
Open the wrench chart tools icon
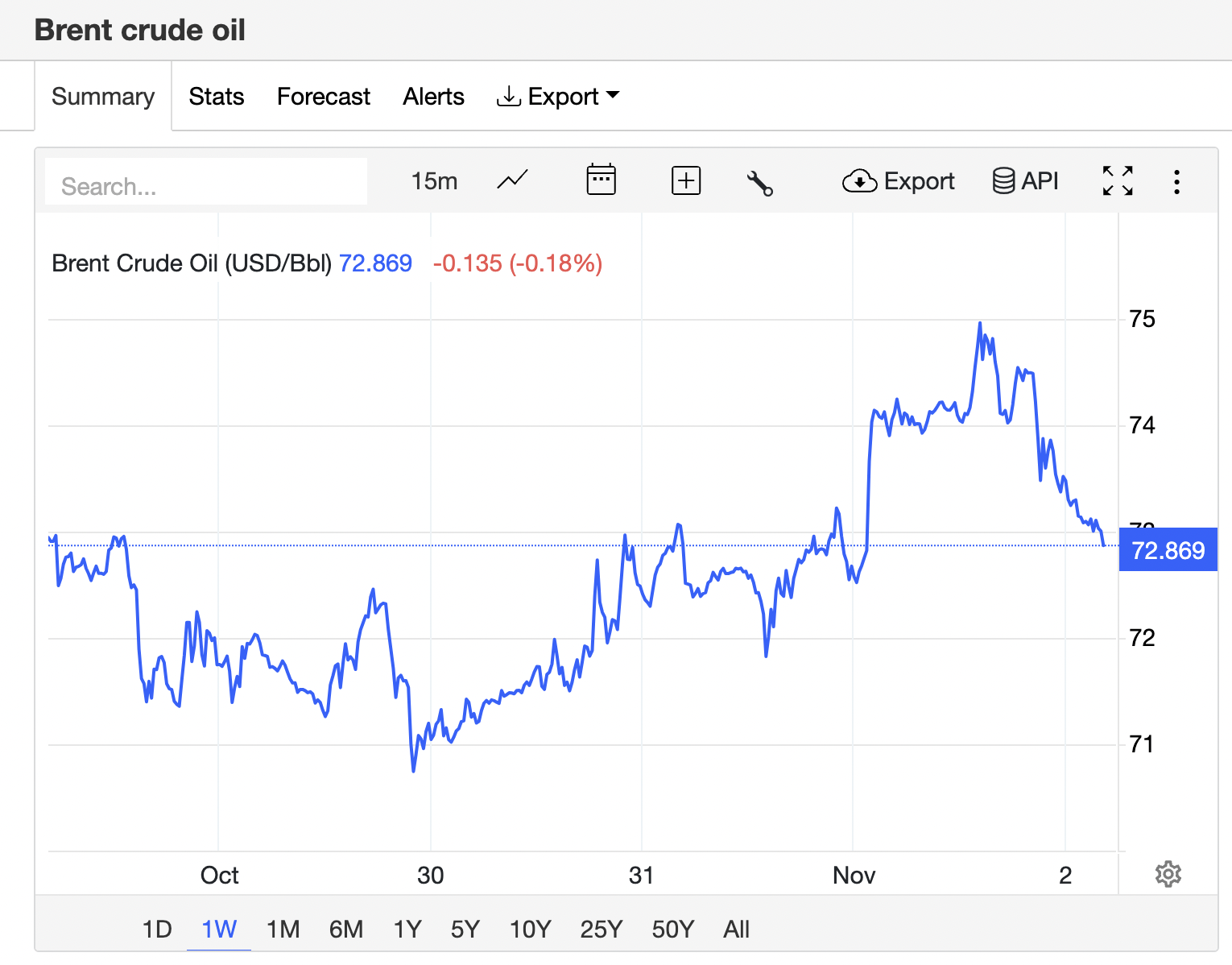point(759,182)
